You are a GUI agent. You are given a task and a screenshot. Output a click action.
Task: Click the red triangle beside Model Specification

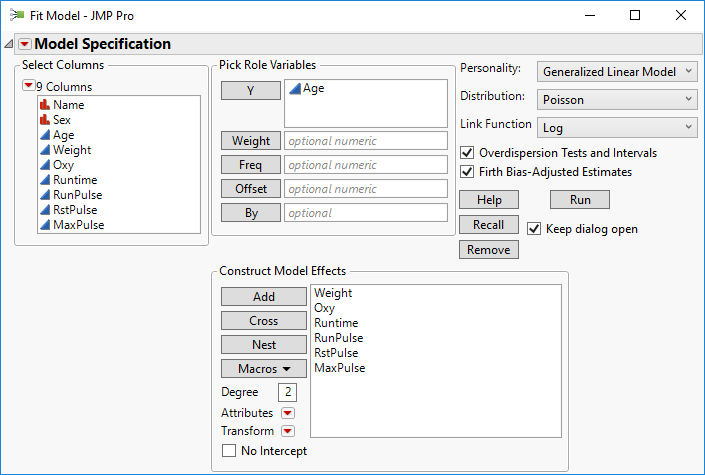(x=25, y=44)
